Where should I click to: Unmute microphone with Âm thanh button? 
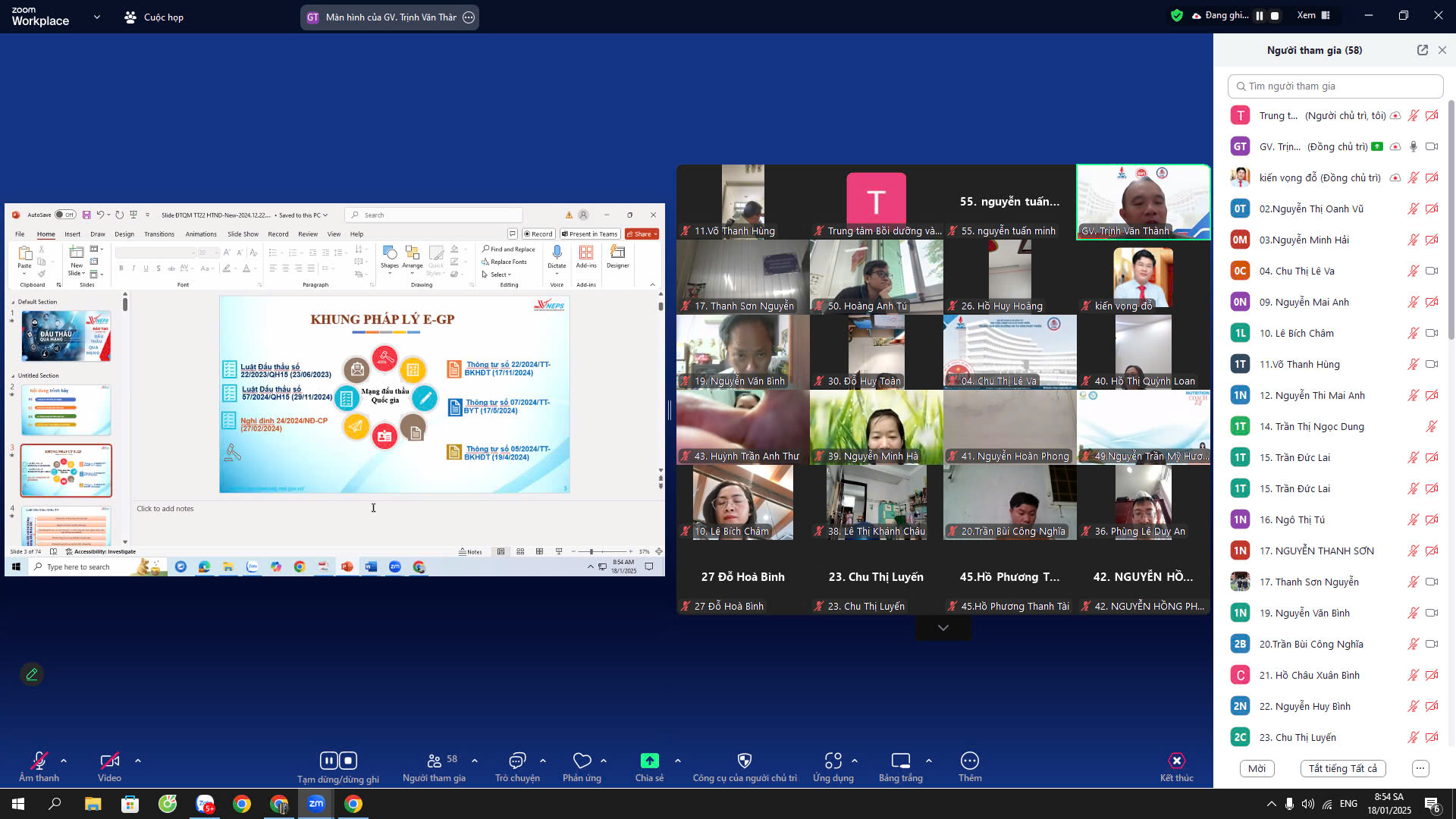pos(39,761)
